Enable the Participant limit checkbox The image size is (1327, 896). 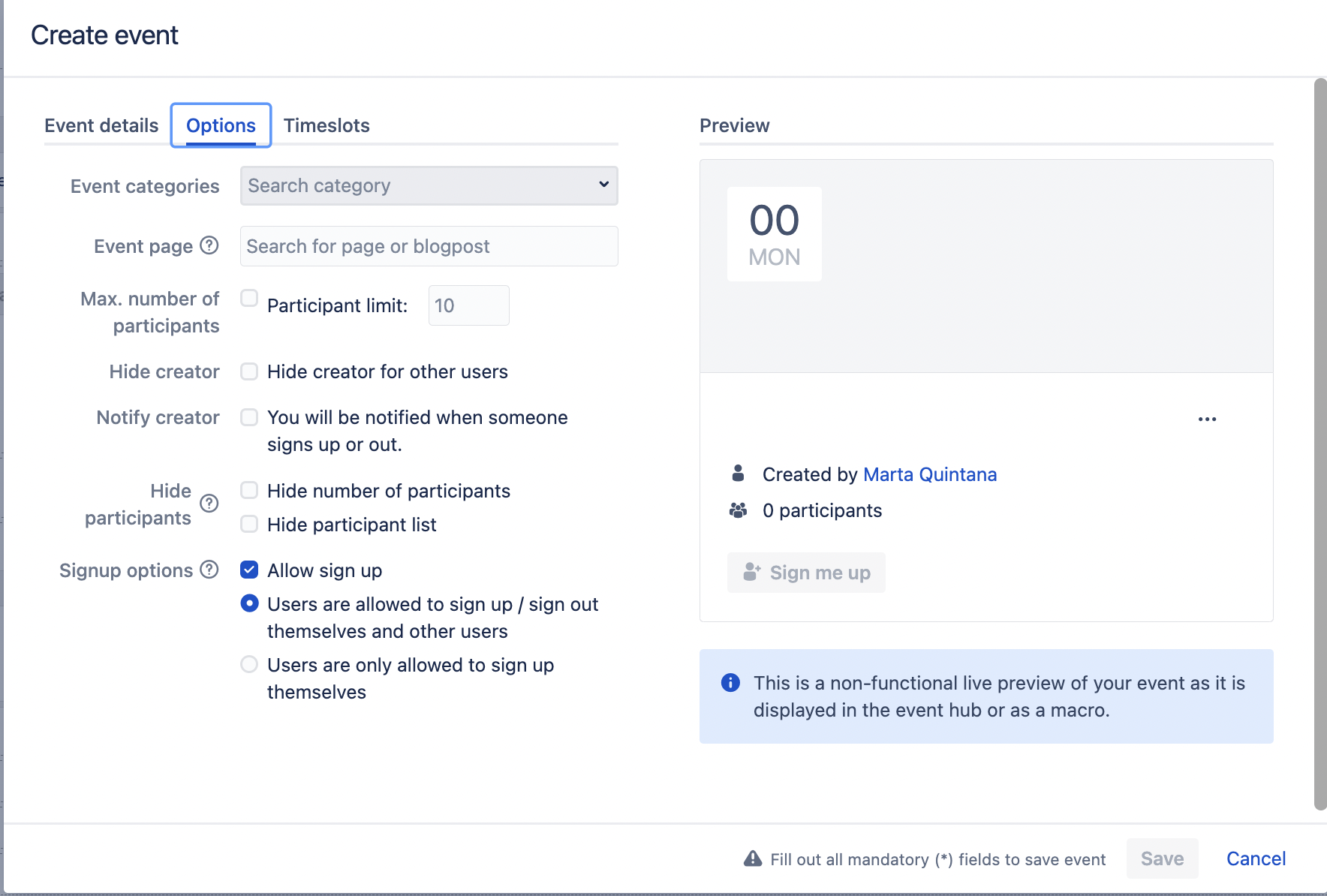[249, 298]
